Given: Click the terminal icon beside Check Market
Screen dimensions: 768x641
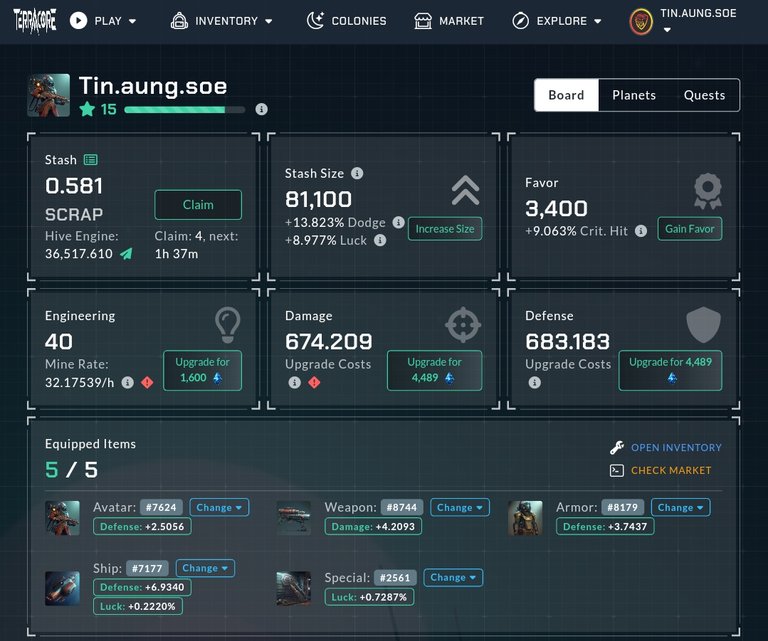Looking at the screenshot, I should [x=617, y=471].
